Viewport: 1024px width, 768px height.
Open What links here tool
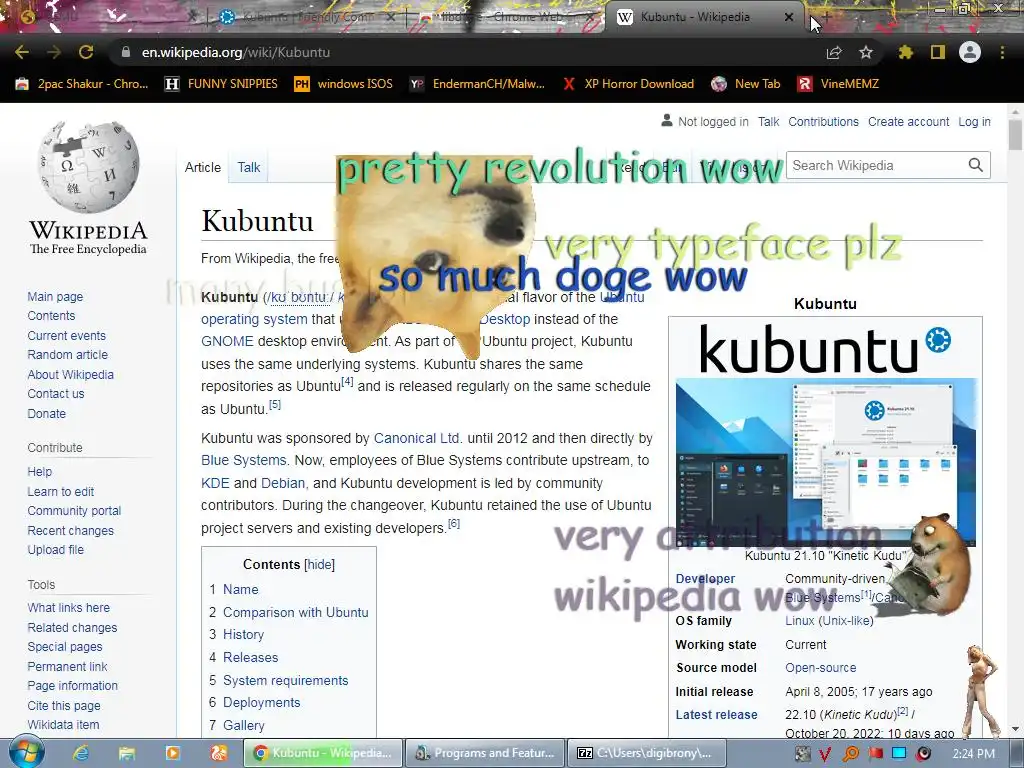click(69, 607)
